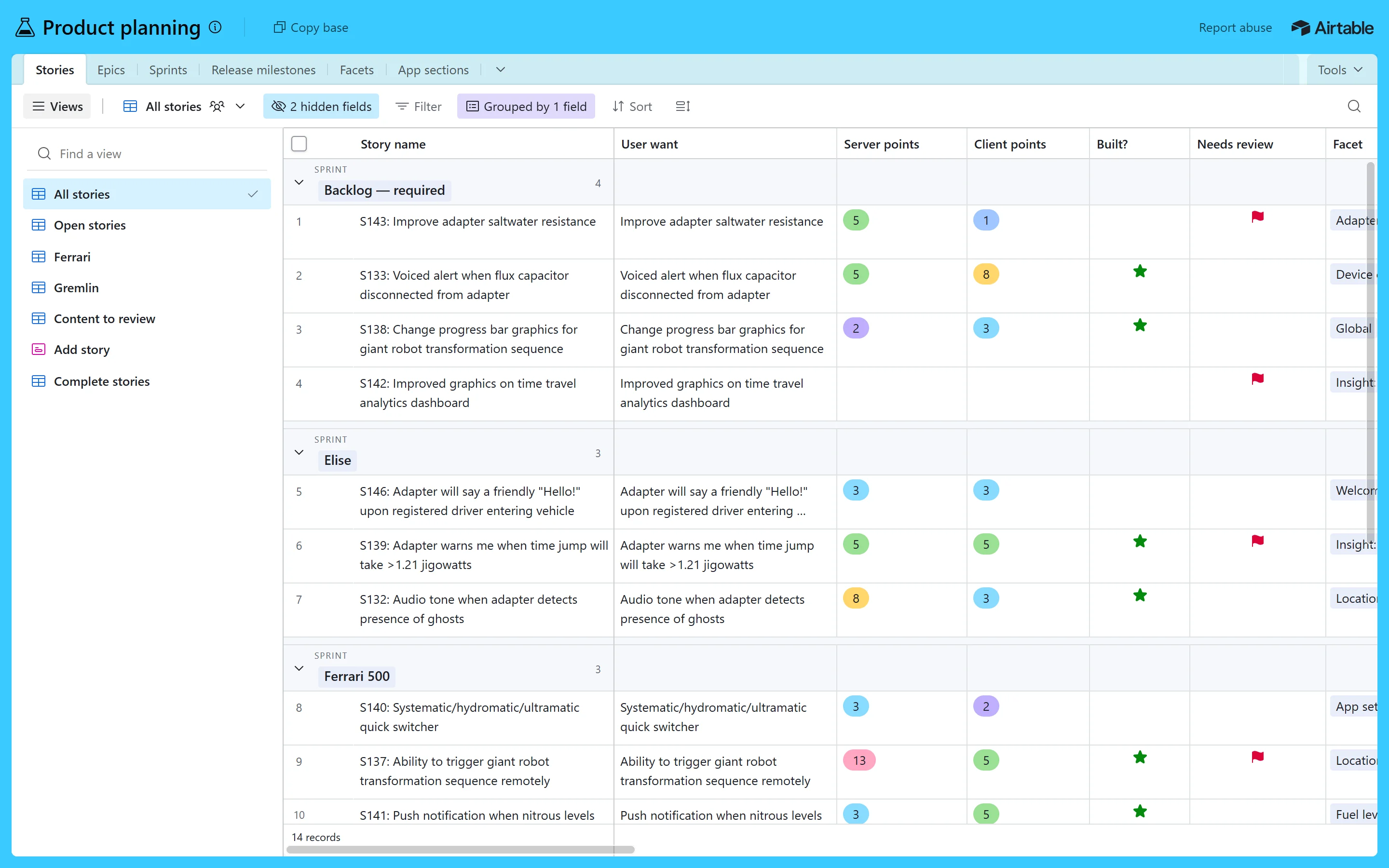
Task: Click the red flag for S142 row
Action: pos(1257,379)
